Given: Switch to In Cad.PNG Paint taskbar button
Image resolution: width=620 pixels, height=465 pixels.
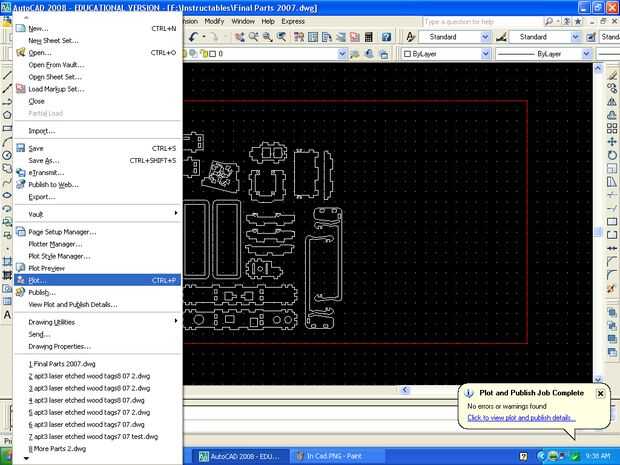Looking at the screenshot, I should point(337,456).
